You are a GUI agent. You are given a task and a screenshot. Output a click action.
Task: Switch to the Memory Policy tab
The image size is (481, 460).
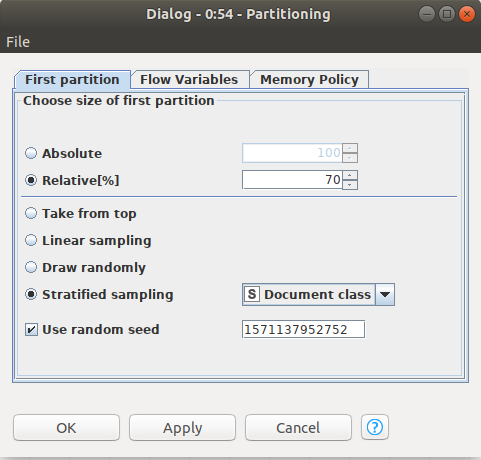309,79
